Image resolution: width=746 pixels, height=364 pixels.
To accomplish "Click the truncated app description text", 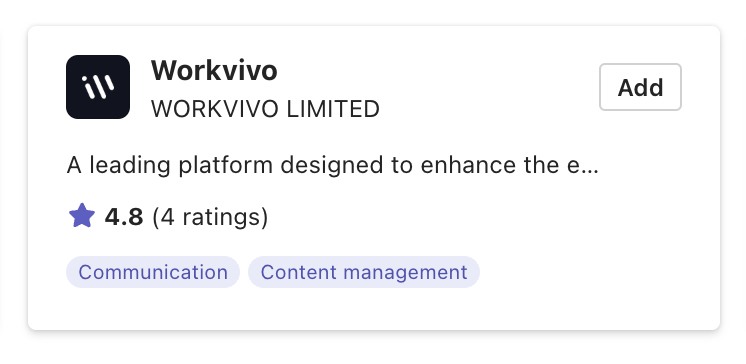I will point(333,166).
